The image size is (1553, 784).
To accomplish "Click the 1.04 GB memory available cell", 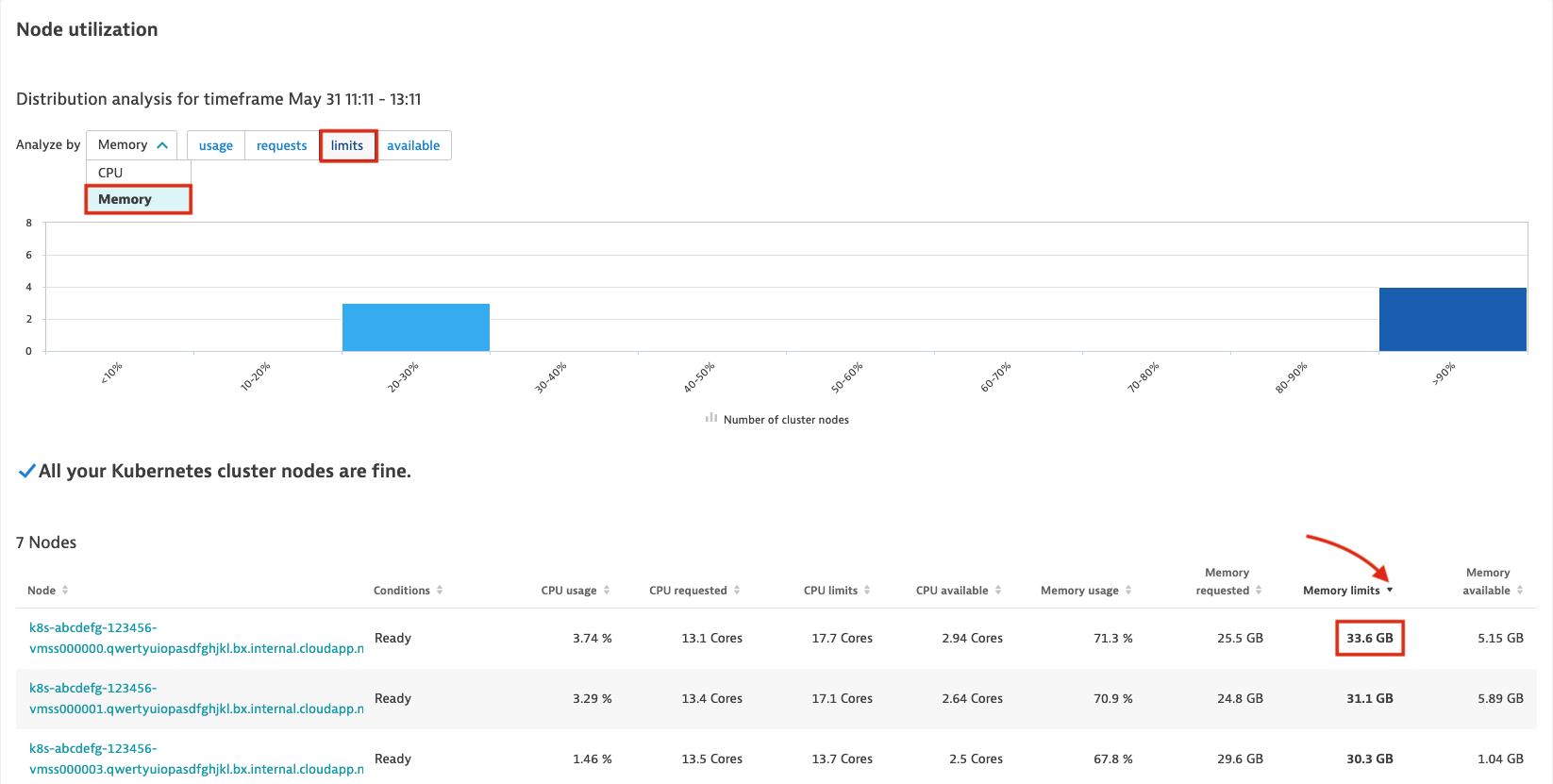I will [x=1501, y=759].
